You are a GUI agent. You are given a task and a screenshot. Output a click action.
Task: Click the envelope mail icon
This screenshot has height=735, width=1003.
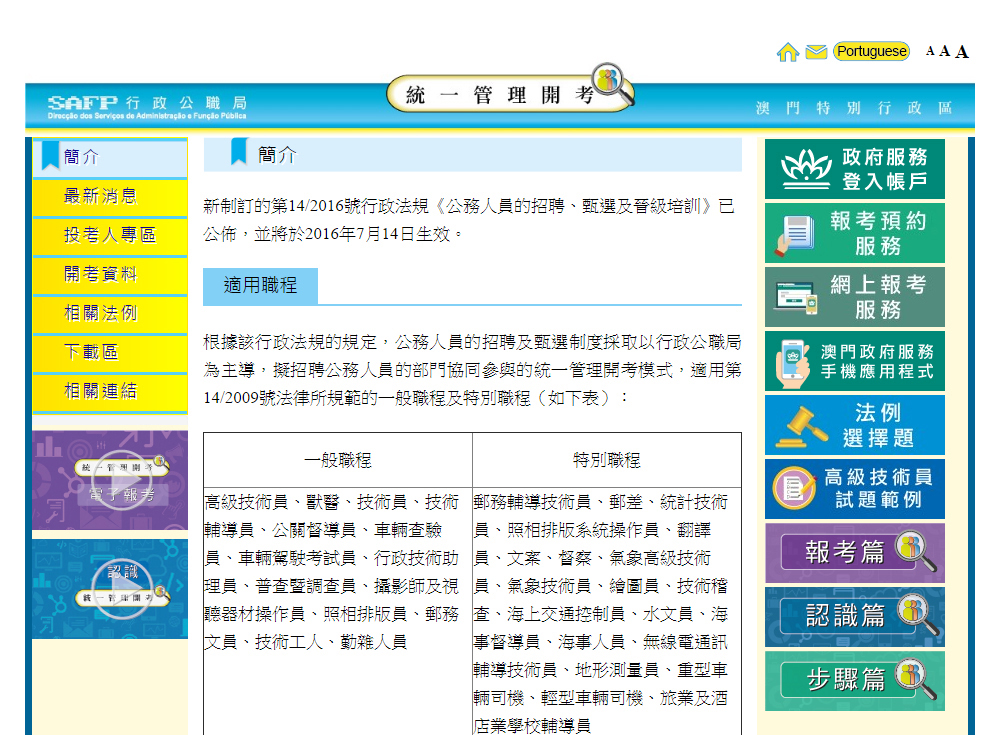tap(816, 52)
